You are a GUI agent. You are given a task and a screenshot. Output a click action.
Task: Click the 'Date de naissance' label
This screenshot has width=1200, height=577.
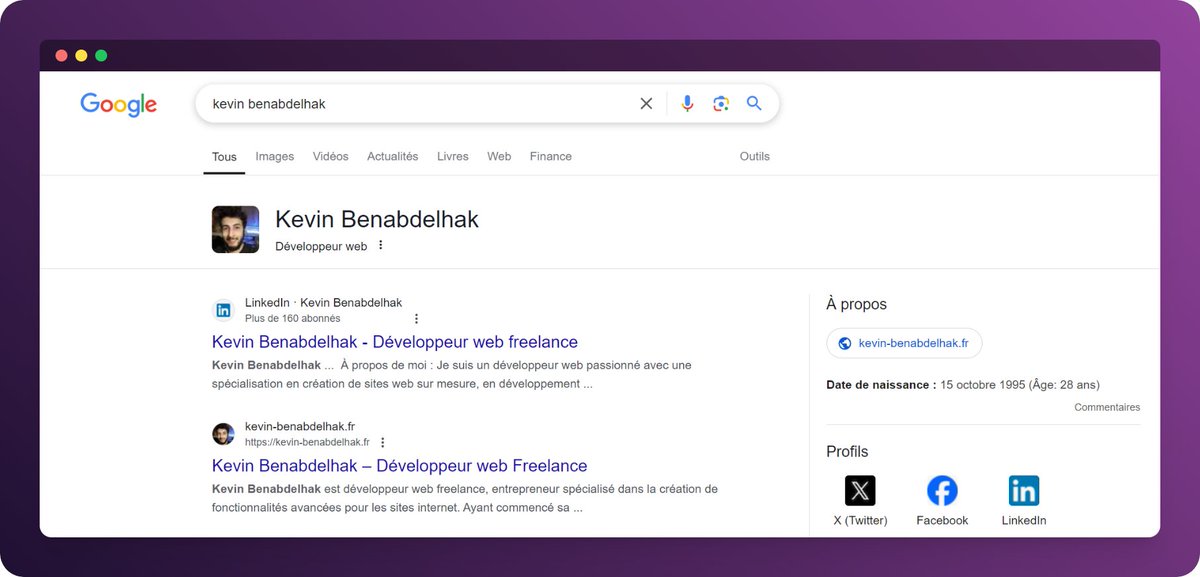coord(881,385)
